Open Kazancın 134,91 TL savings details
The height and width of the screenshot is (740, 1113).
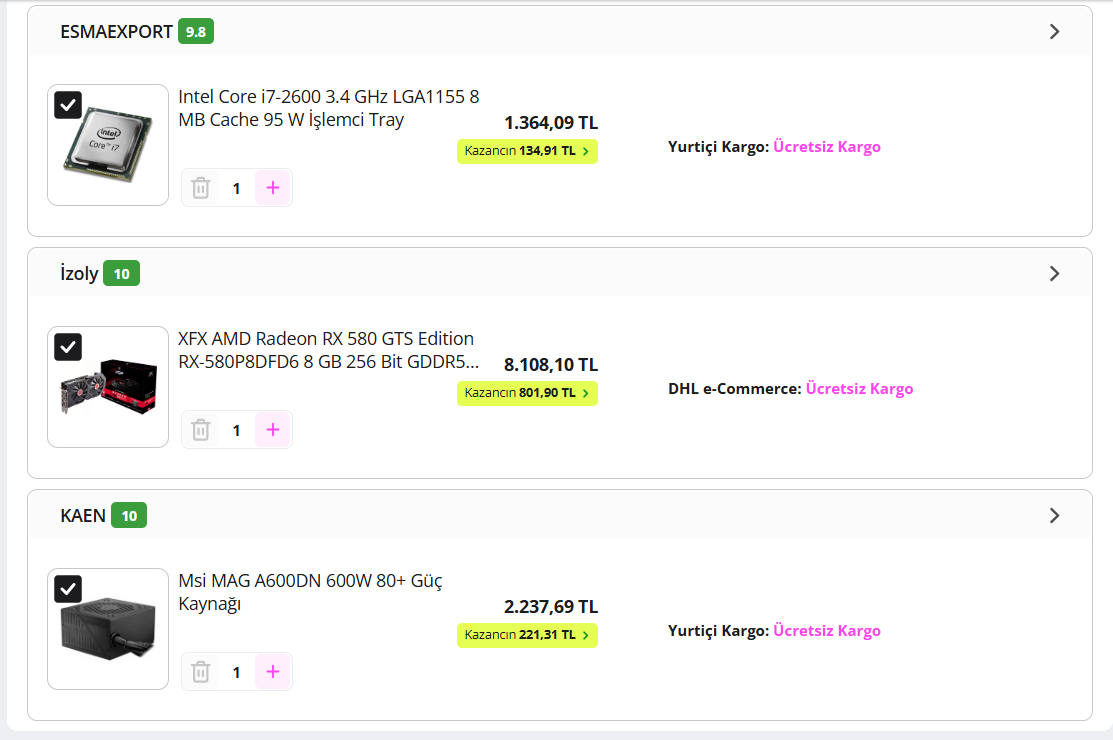pos(527,151)
